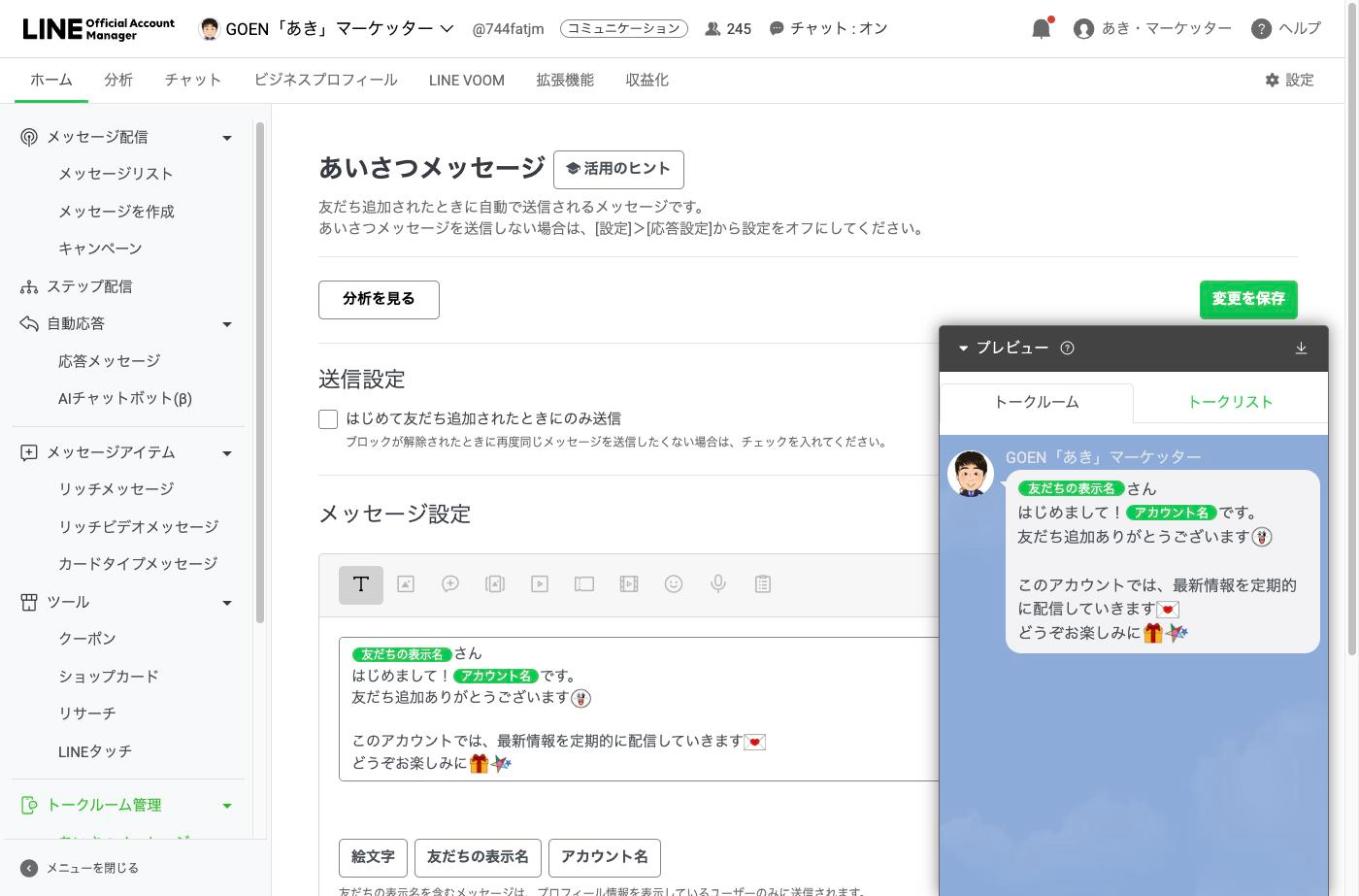Select the microphone voice message icon
The width and height of the screenshot is (1359, 896).
(718, 585)
